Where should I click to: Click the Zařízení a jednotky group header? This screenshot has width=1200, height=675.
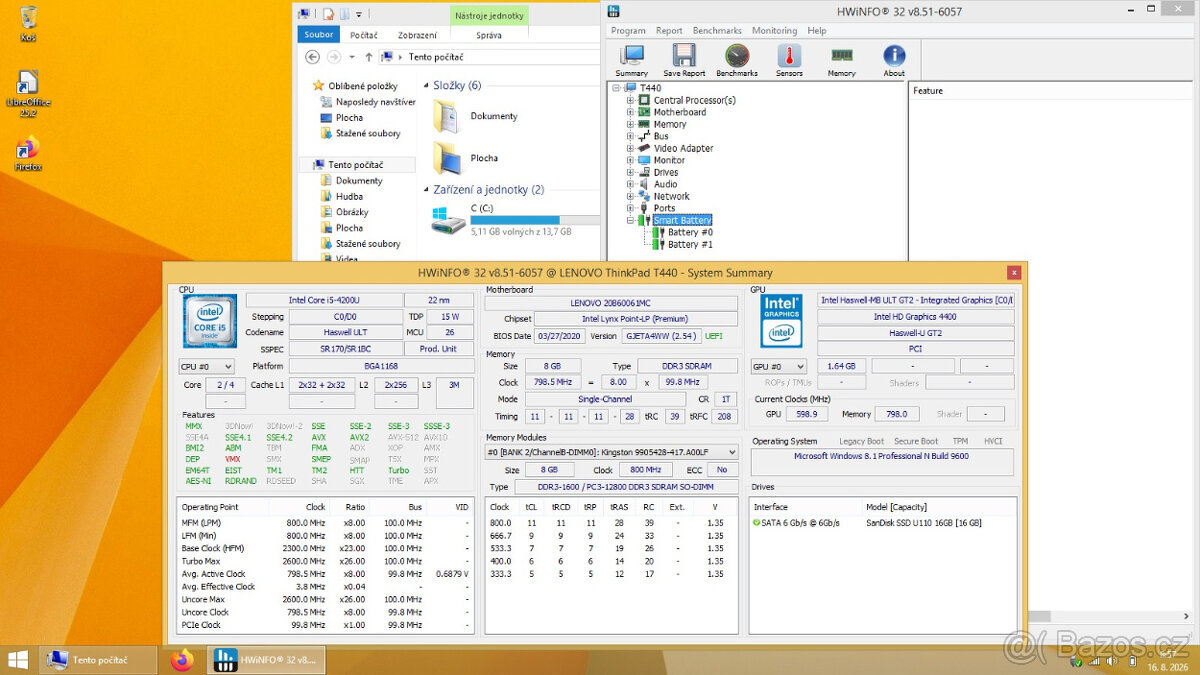488,190
